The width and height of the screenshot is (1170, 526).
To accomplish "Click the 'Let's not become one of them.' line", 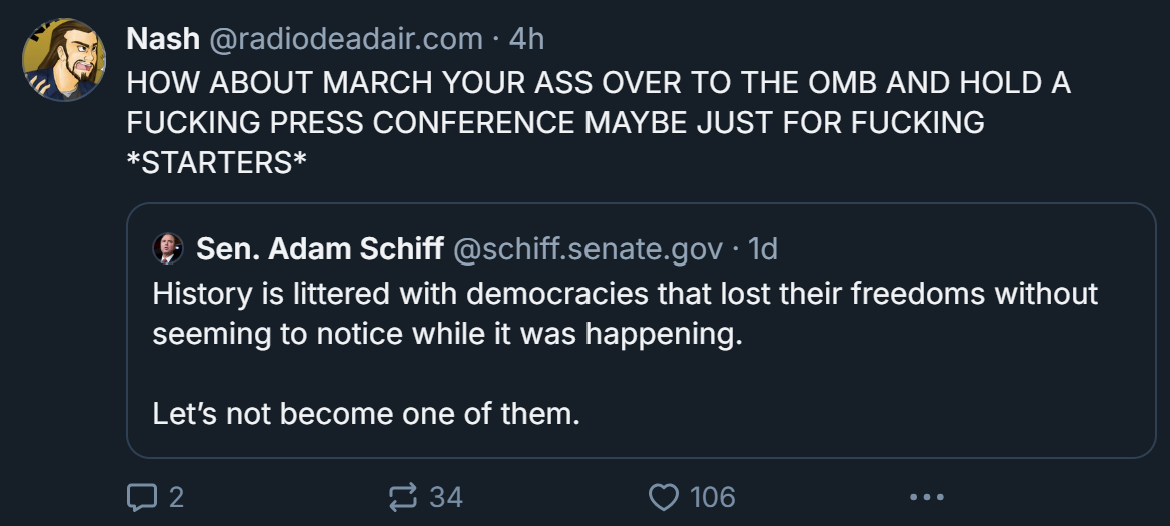I will click(366, 413).
